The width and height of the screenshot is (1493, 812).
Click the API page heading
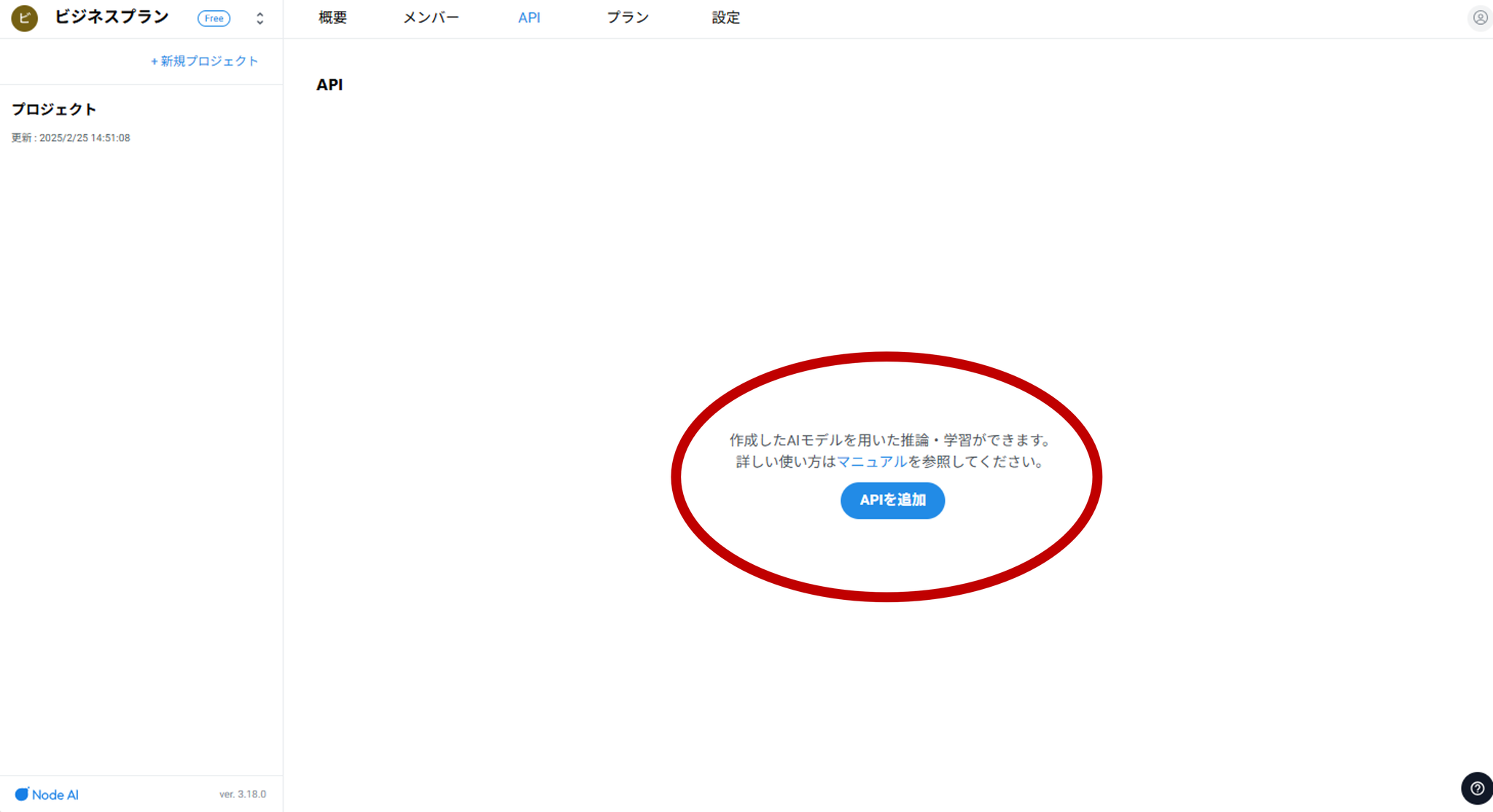(330, 85)
